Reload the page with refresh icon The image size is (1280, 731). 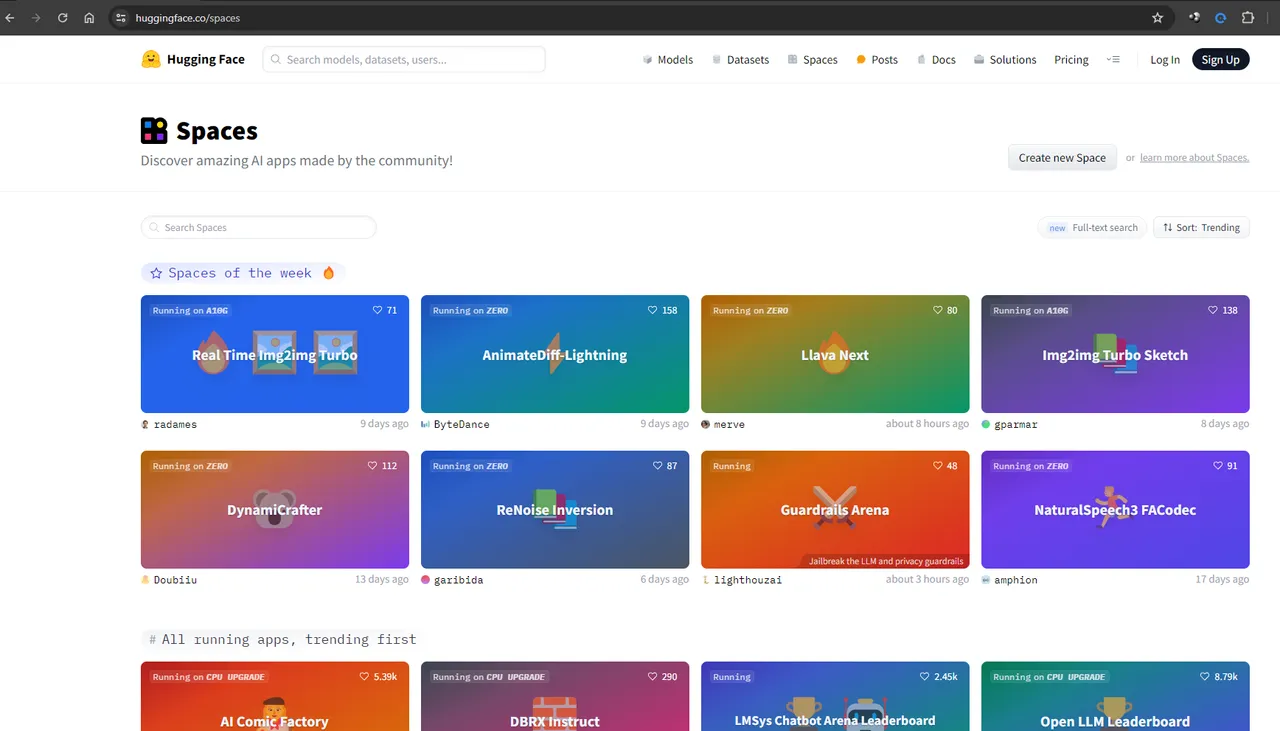click(63, 18)
